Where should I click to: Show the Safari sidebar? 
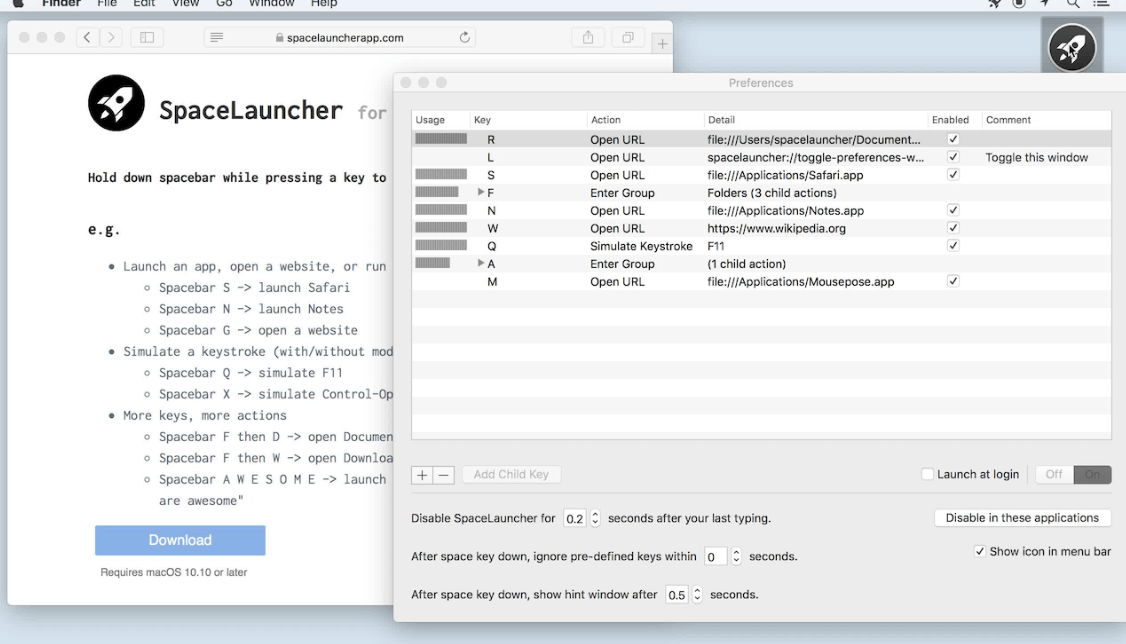click(146, 37)
